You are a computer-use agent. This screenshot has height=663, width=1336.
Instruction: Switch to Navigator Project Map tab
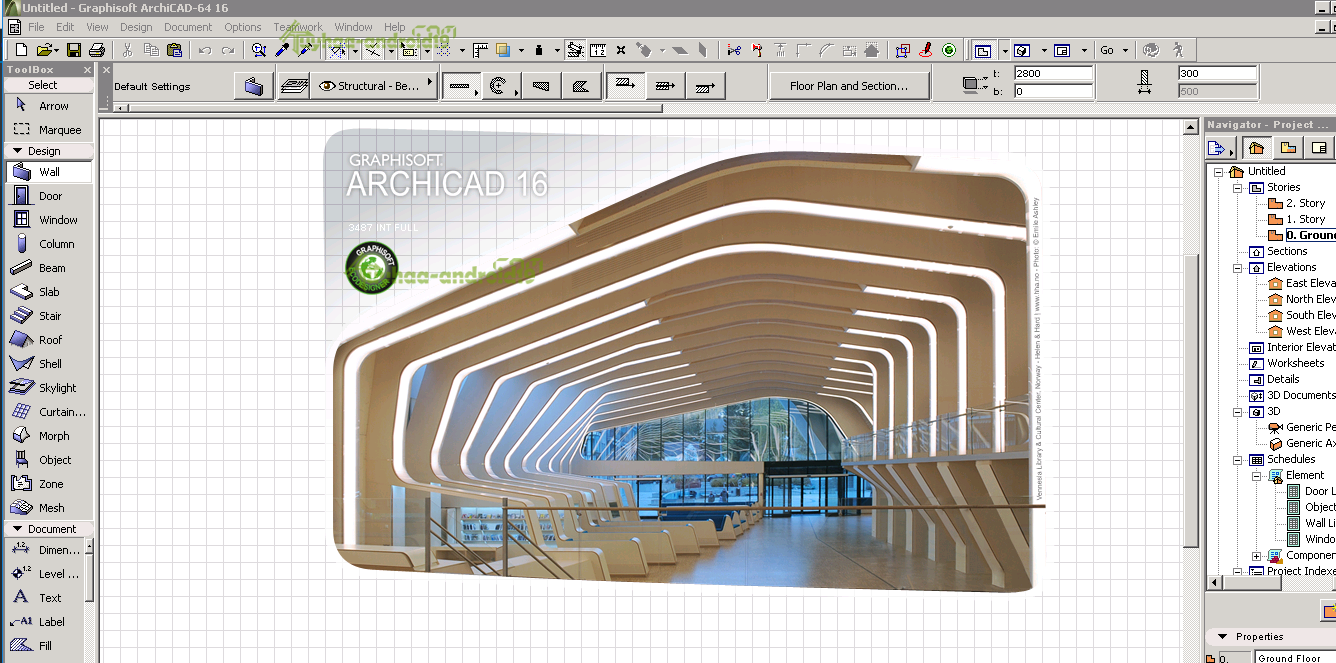click(1257, 148)
